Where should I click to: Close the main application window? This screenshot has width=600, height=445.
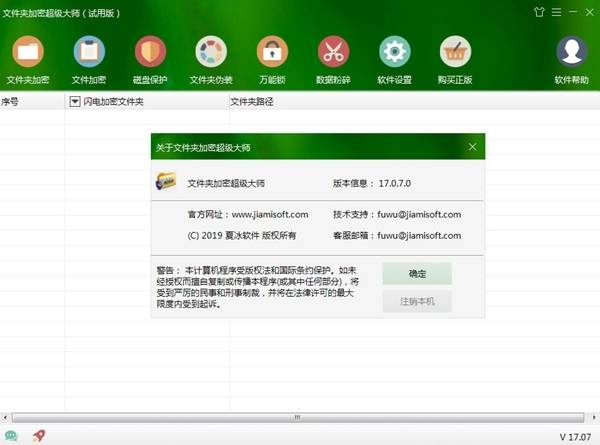click(x=589, y=12)
